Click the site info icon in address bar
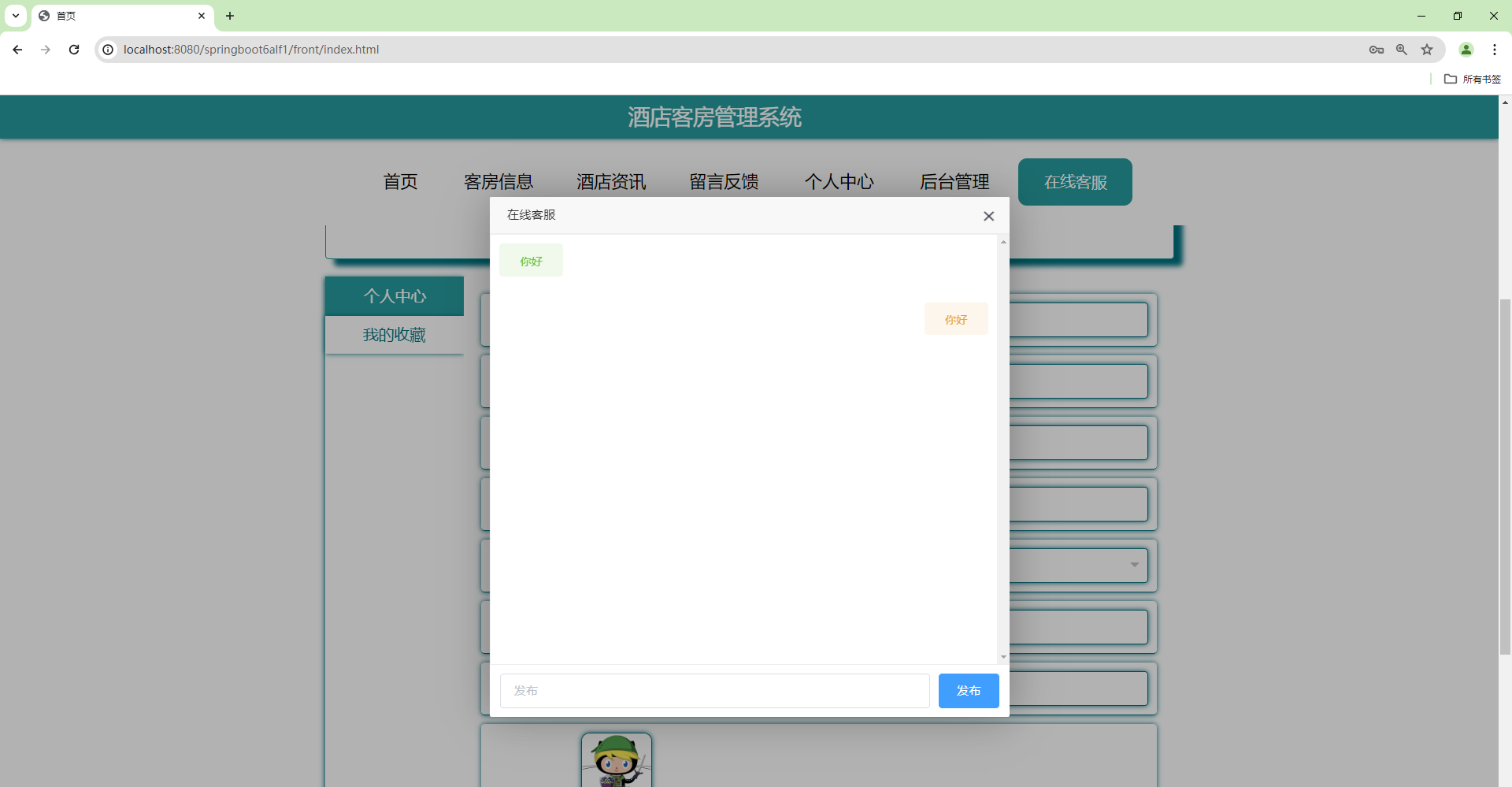The width and height of the screenshot is (1512, 787). tap(107, 50)
